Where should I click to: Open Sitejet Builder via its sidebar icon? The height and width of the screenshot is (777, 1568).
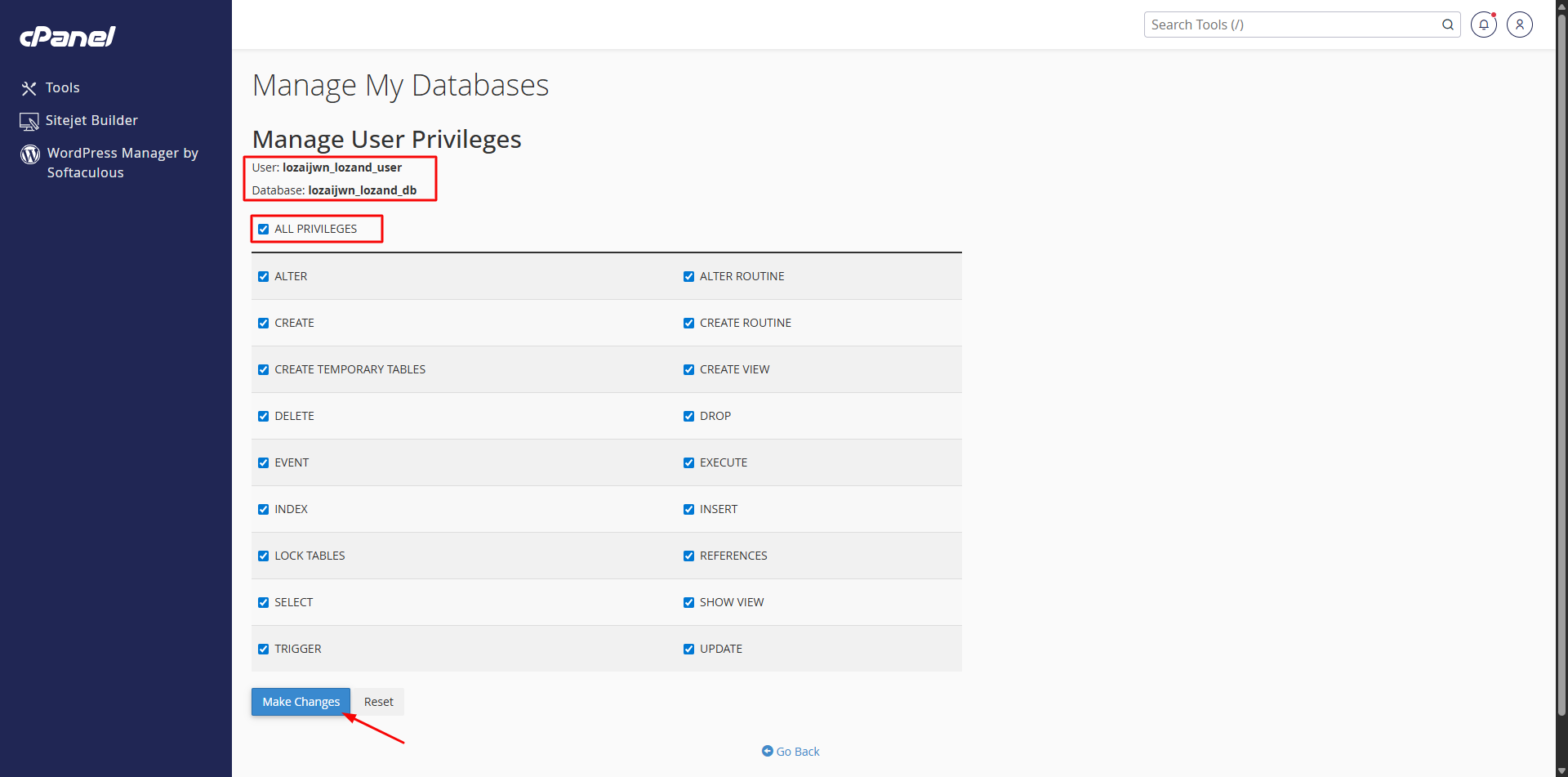click(x=29, y=121)
